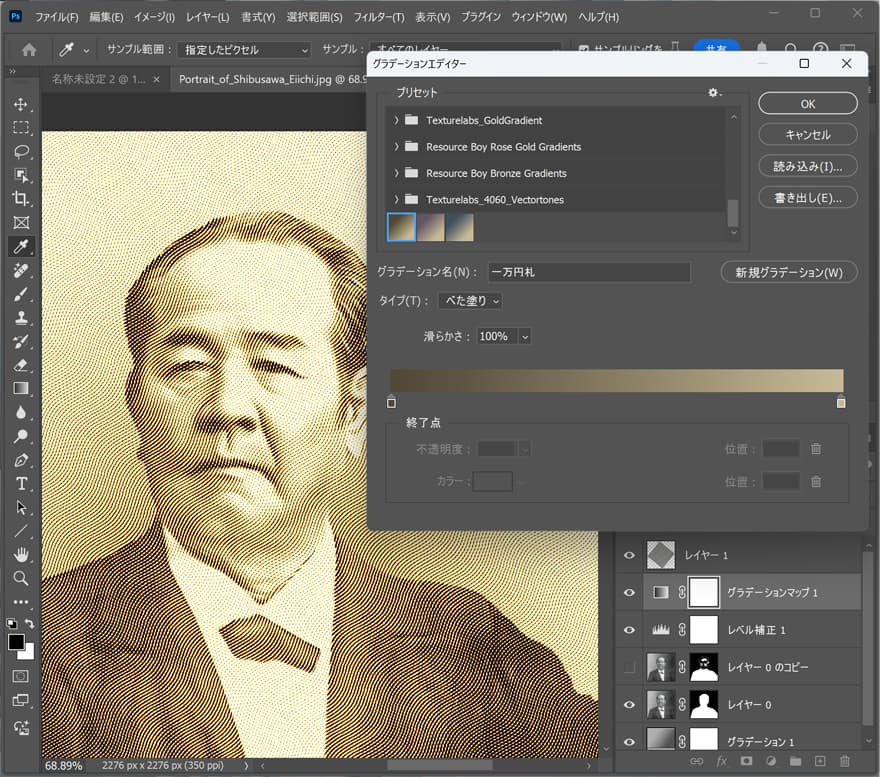Select the Spot Healing Brush tool
Image resolution: width=880 pixels, height=777 pixels.
21,271
